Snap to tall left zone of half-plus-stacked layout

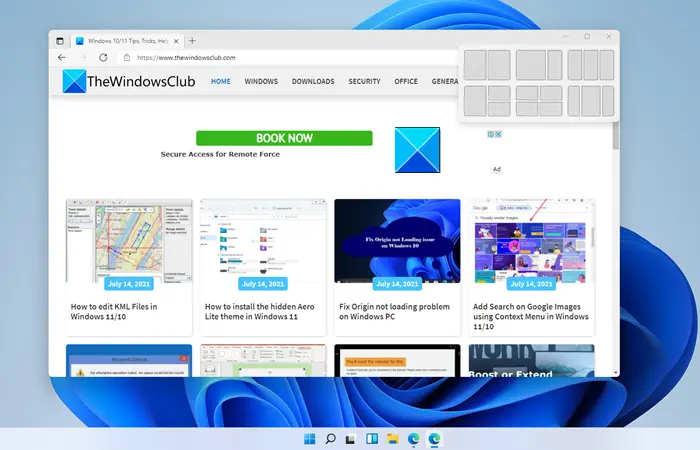475,101
